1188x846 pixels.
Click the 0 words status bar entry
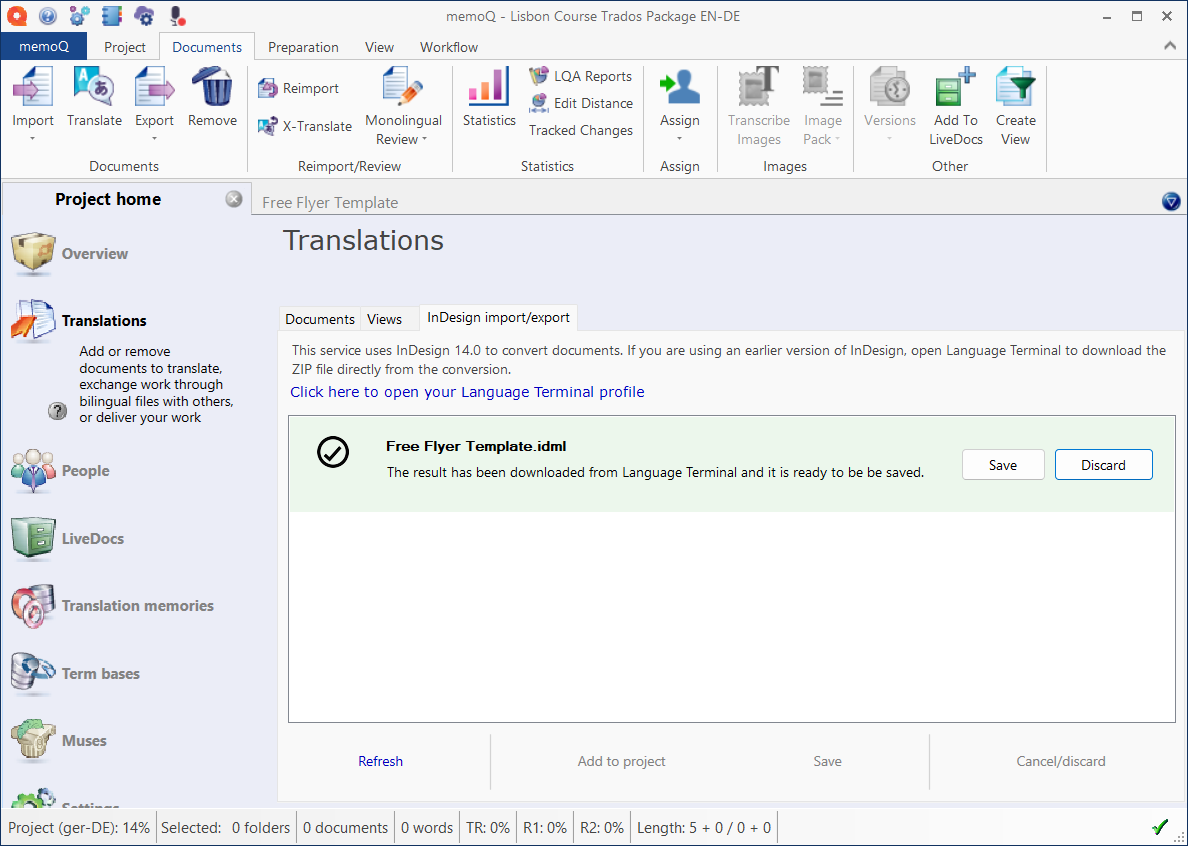pyautogui.click(x=427, y=828)
